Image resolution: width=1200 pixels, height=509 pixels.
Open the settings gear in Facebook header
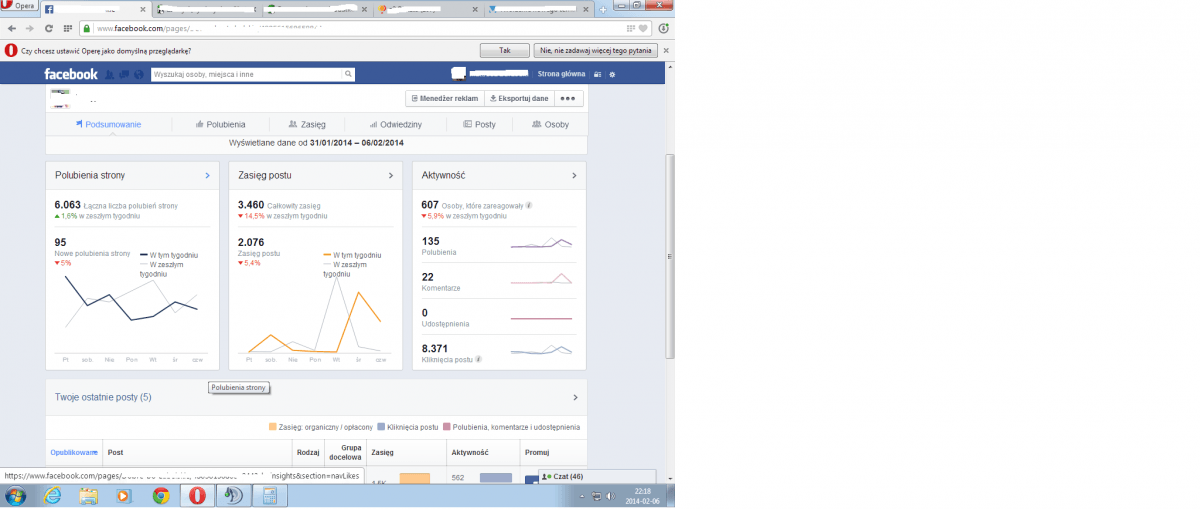click(613, 74)
